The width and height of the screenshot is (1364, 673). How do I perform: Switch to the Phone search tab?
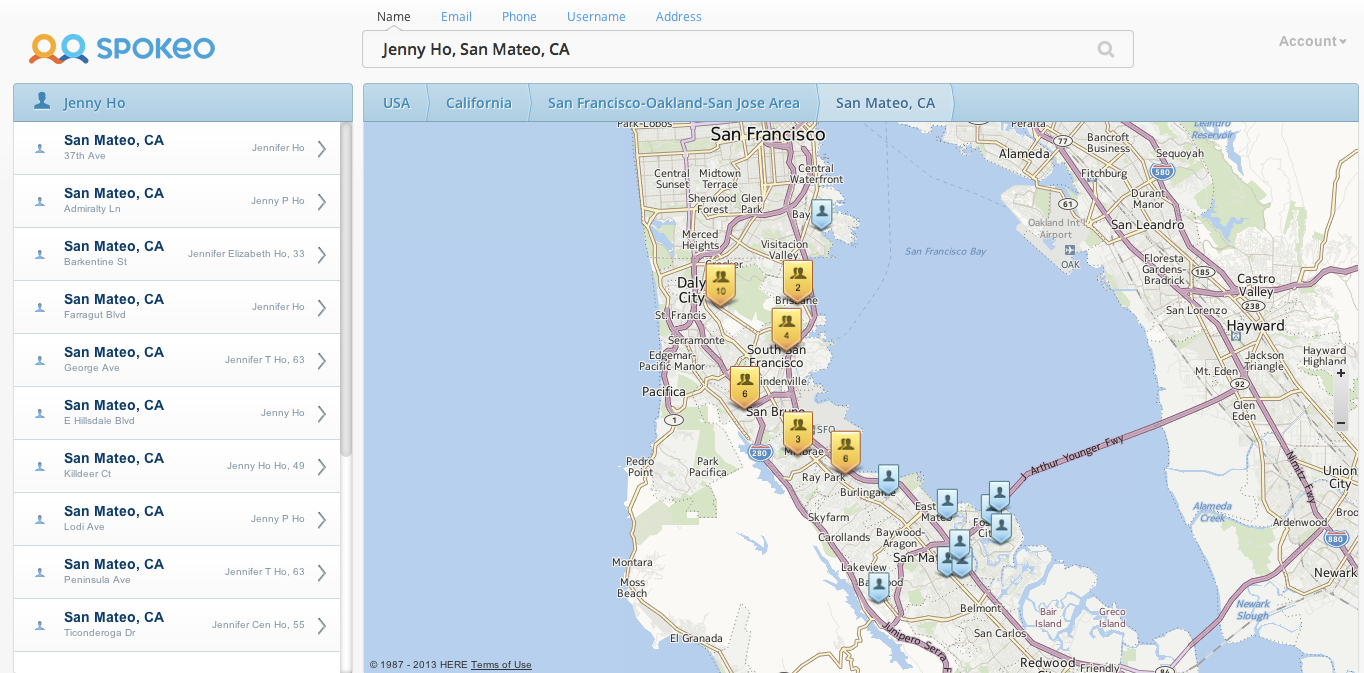point(519,17)
